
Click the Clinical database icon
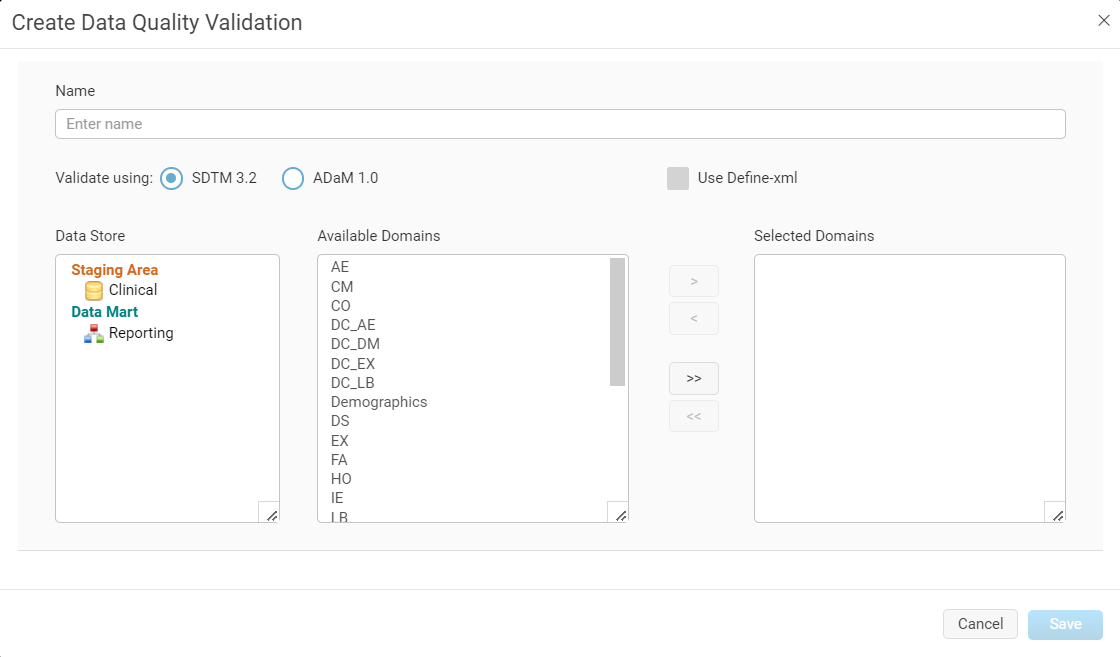coord(94,291)
